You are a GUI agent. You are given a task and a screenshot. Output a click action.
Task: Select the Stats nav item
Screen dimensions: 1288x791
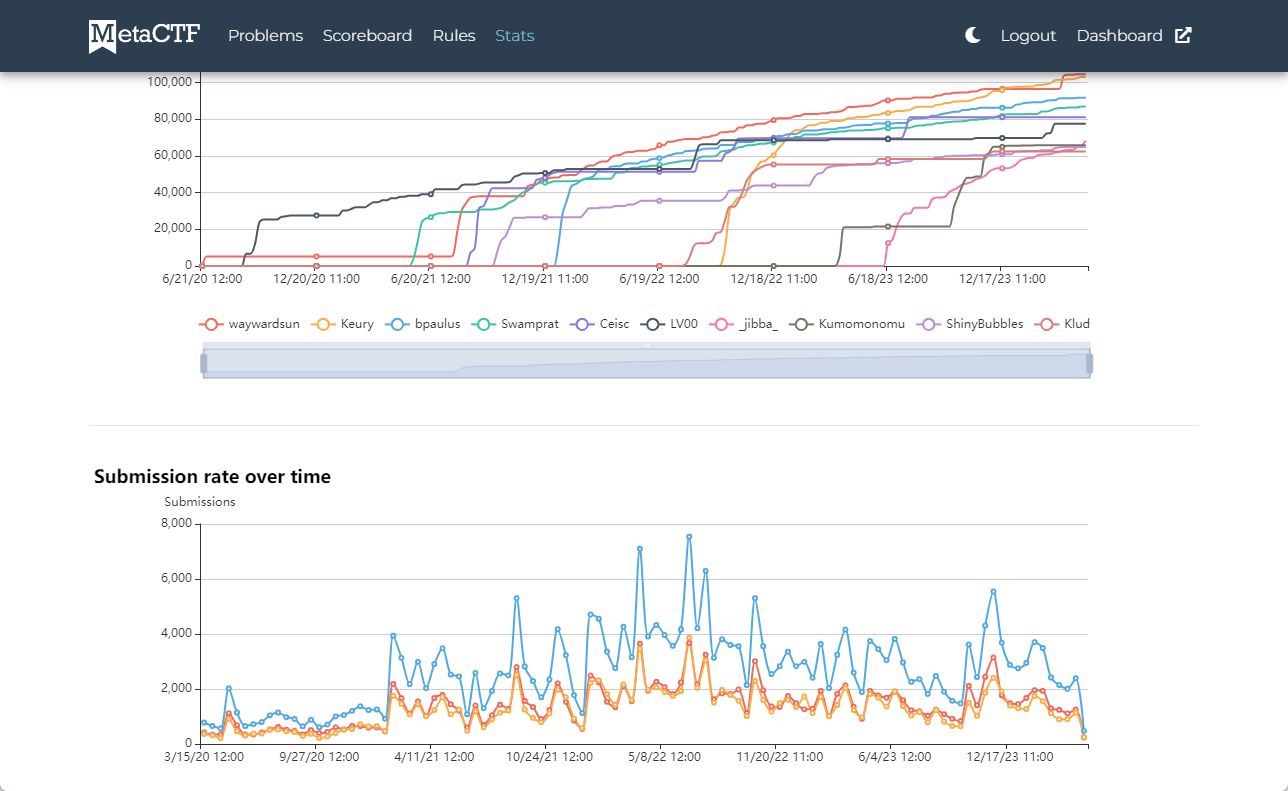tap(515, 35)
